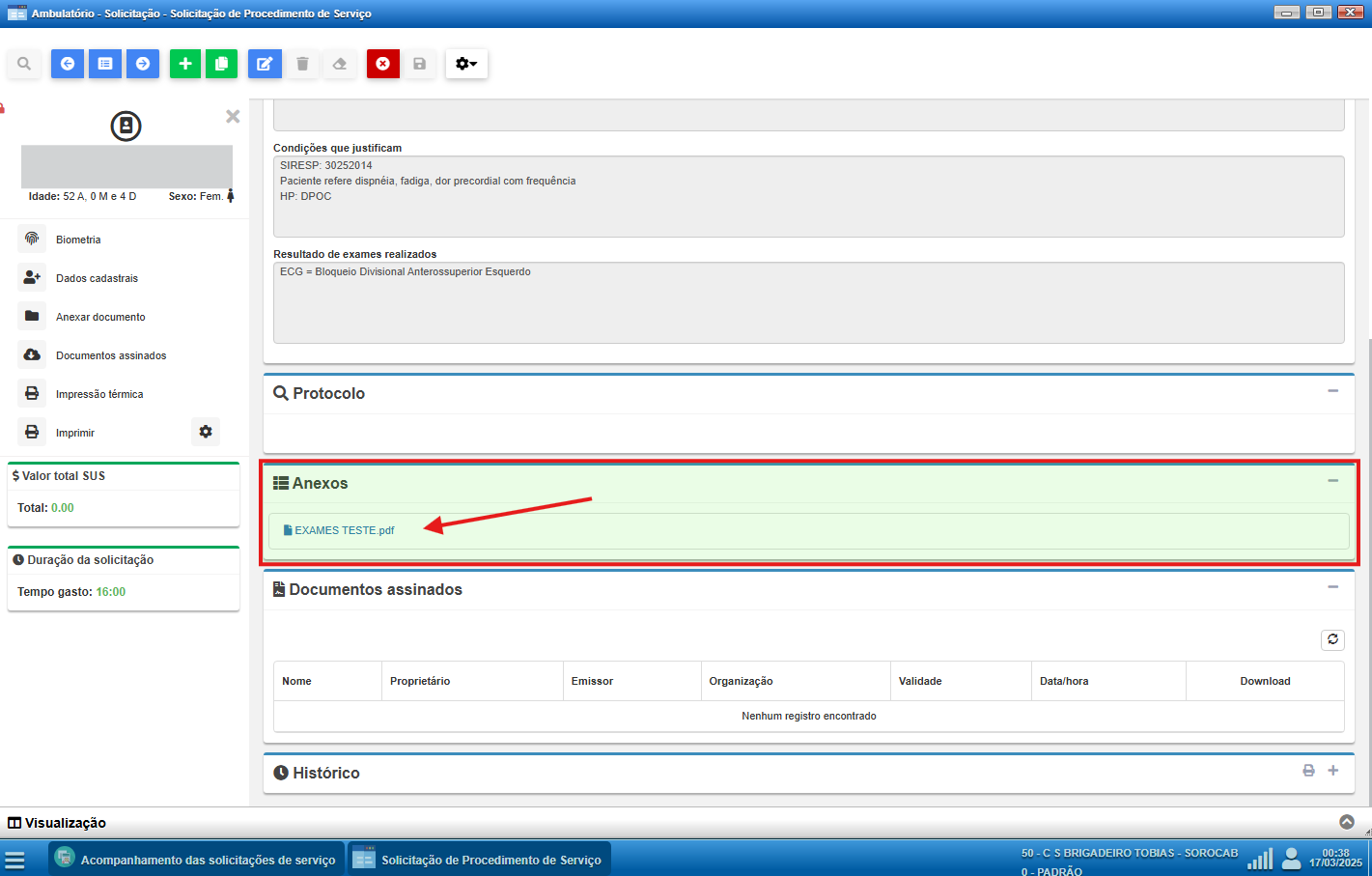Image resolution: width=1372 pixels, height=876 pixels.
Task: Go to previous record with blue left arrow
Action: (x=68, y=64)
